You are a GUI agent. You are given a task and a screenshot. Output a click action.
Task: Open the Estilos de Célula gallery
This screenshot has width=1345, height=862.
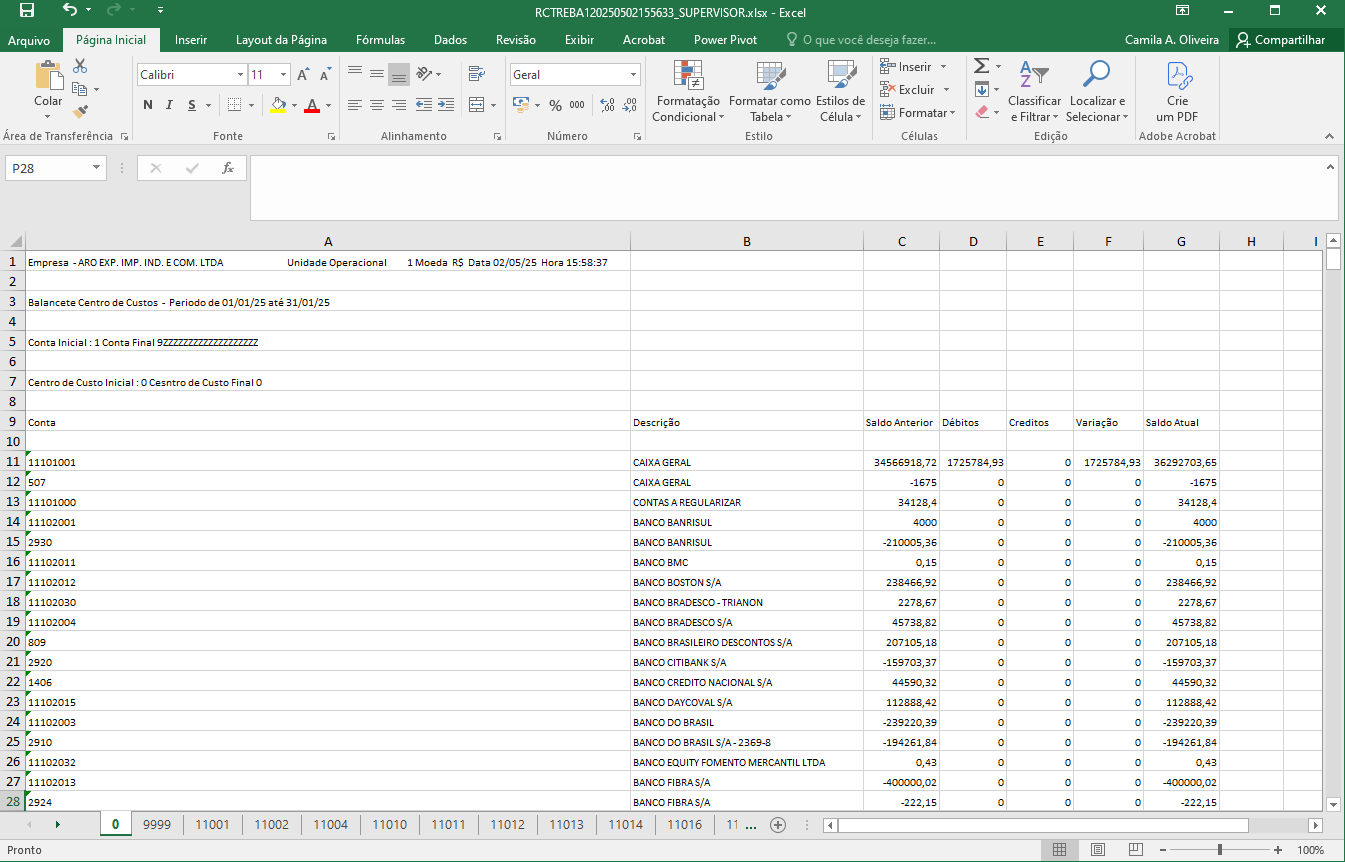(841, 92)
